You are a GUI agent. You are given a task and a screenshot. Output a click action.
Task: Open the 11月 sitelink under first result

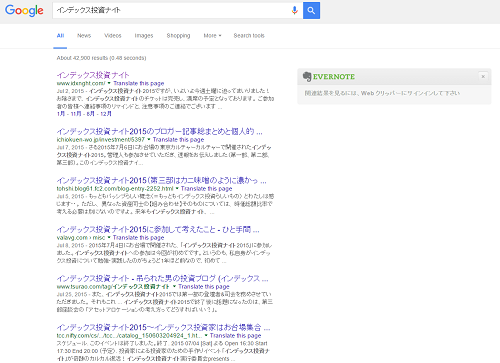tap(76, 114)
